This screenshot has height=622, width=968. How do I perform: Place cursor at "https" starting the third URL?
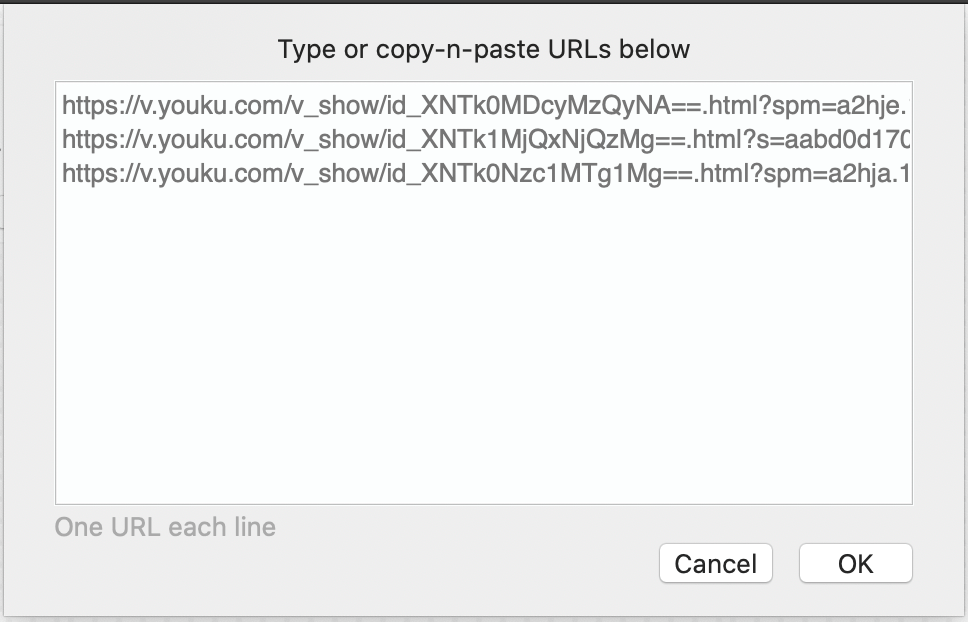[83, 173]
